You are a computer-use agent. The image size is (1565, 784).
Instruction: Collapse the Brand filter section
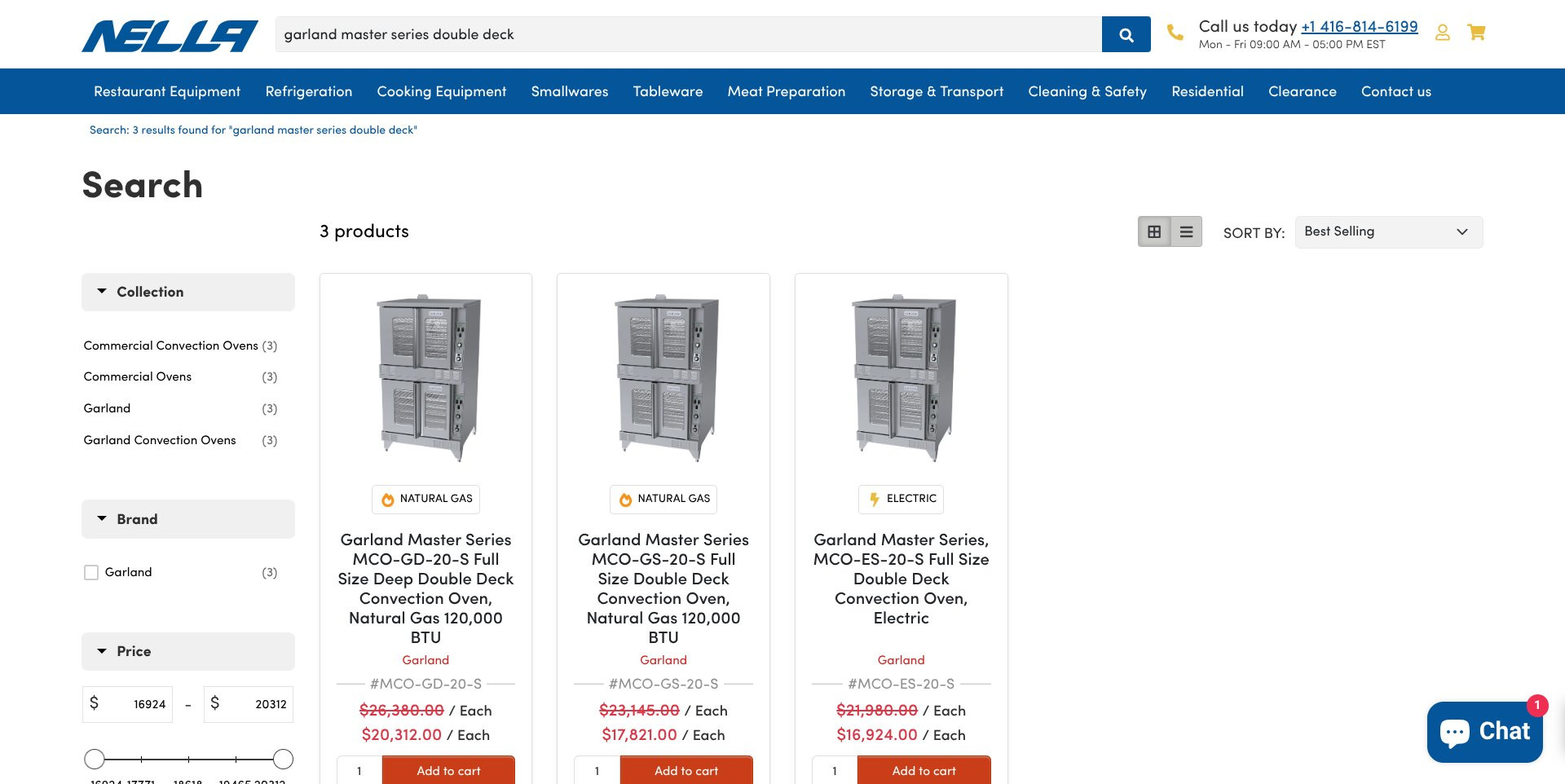coord(187,519)
